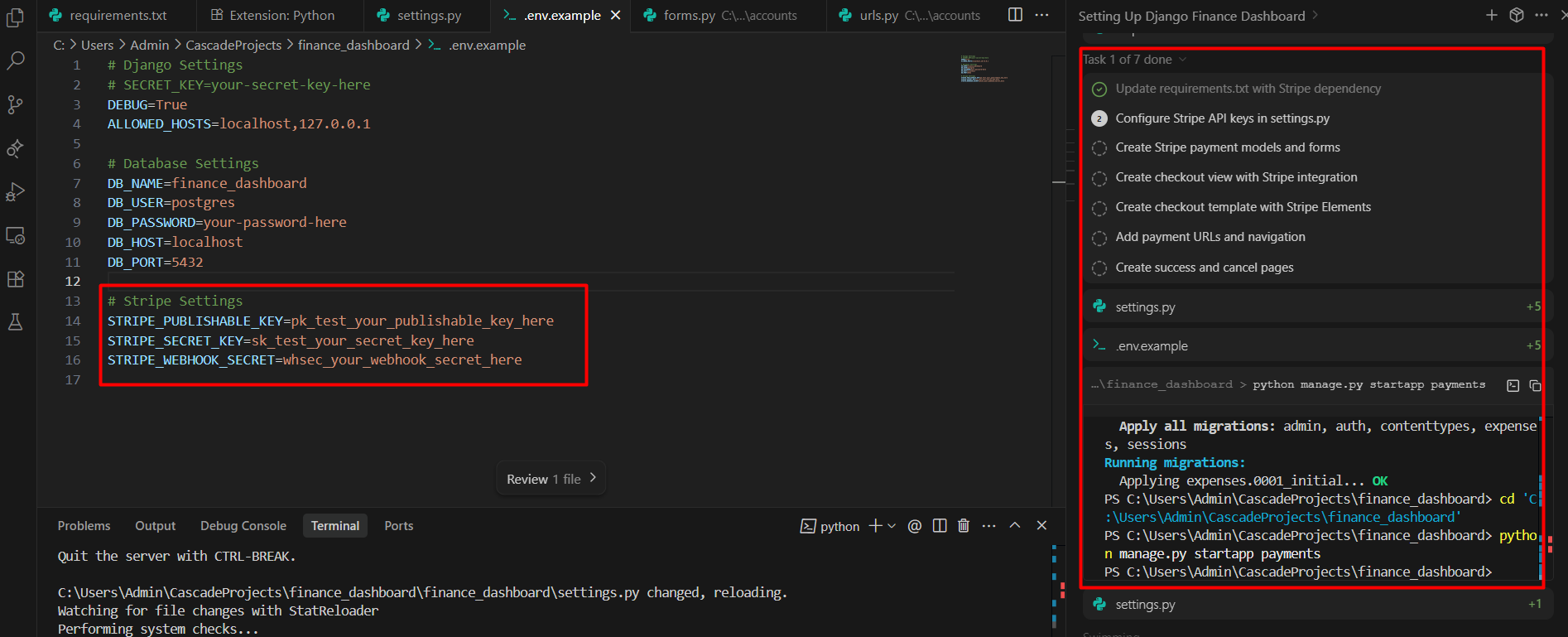Image resolution: width=1568 pixels, height=637 pixels.
Task: Place cursor on the STRIPE_SECRET_KEY line
Action: click(x=291, y=340)
